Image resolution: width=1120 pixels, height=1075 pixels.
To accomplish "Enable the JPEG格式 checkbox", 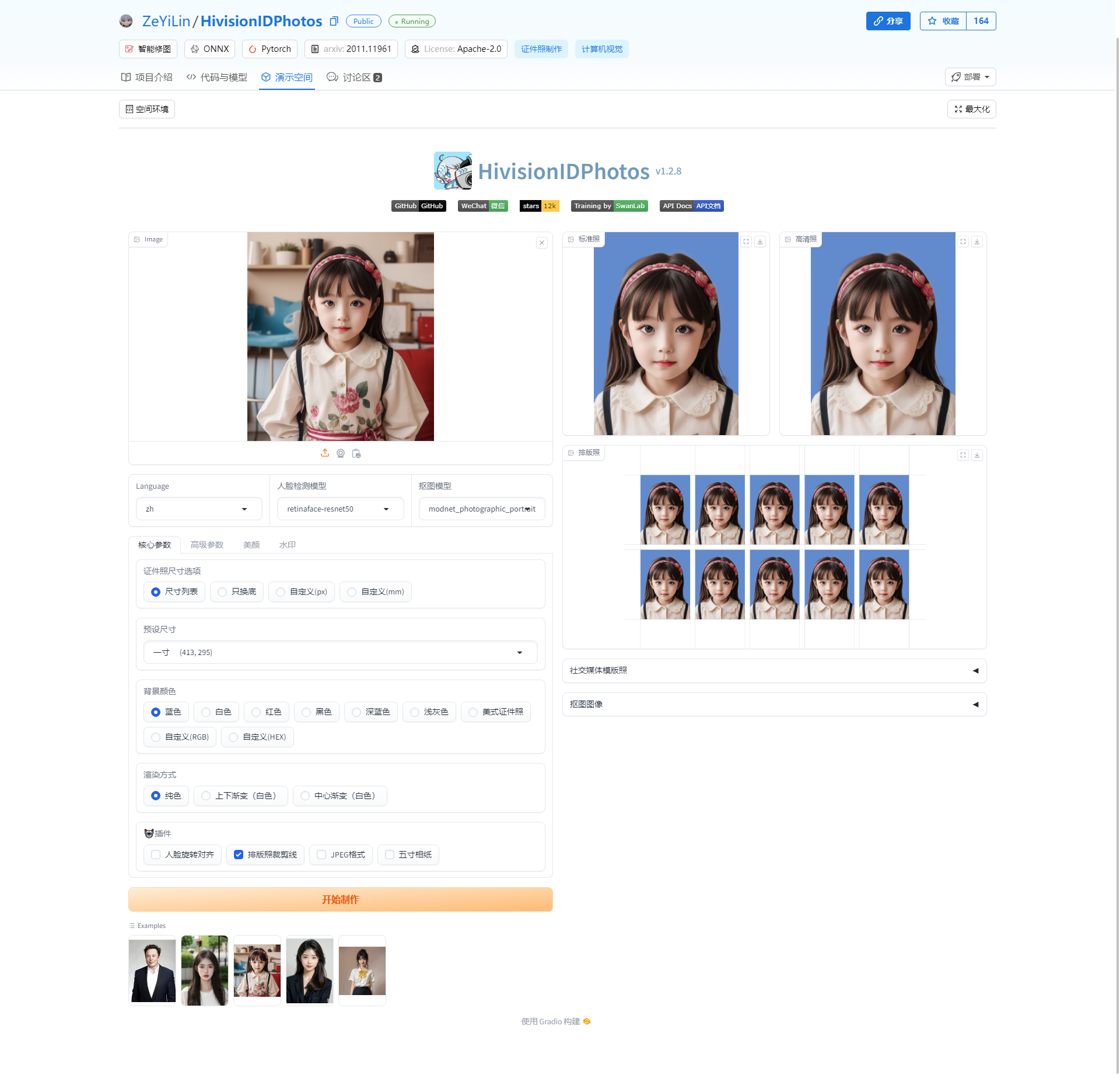I will click(x=321, y=855).
